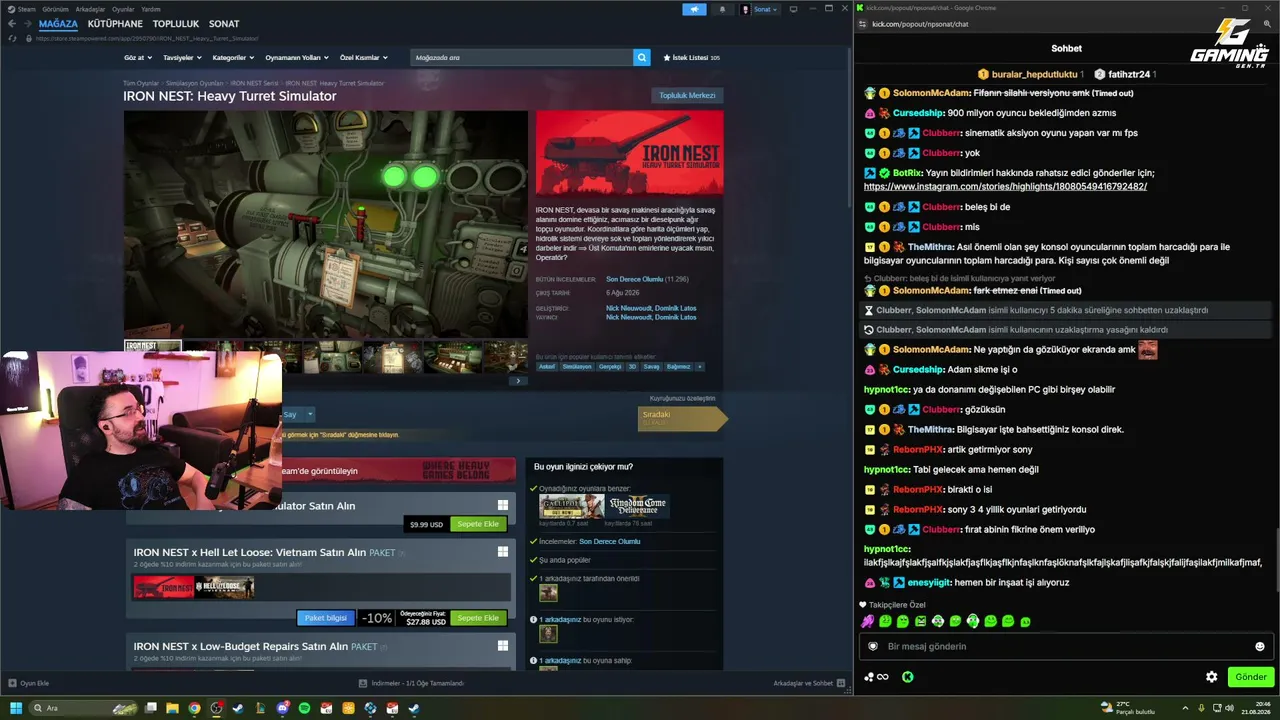Open the İstek Listesi wishlist link
Viewport: 1280px width, 720px height.
pyautogui.click(x=691, y=58)
